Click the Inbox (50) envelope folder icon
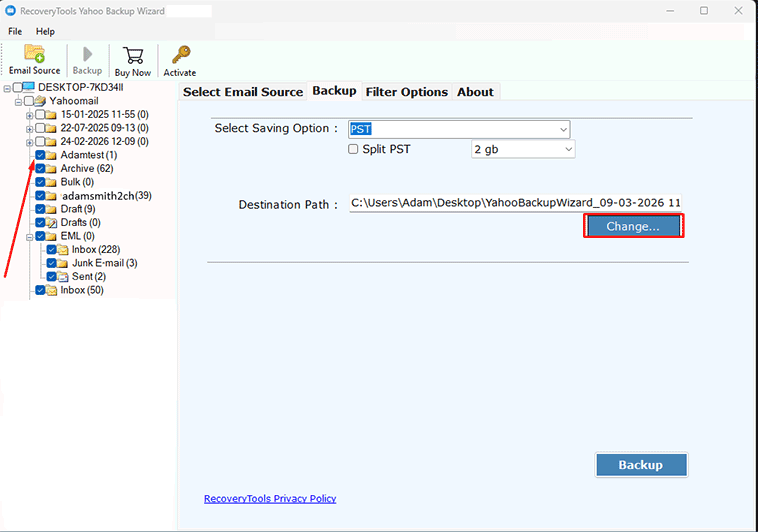Image resolution: width=758 pixels, height=532 pixels. (x=52, y=290)
